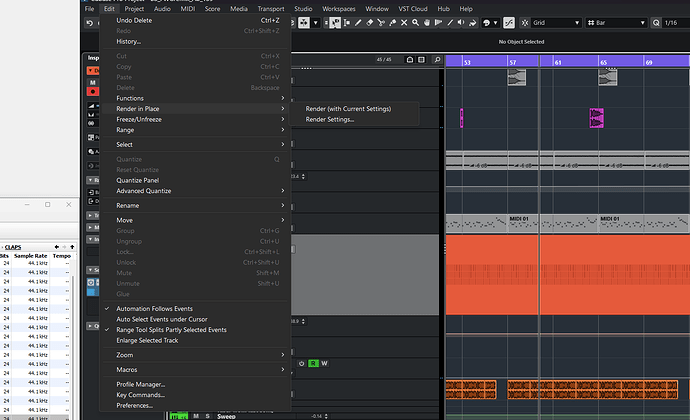690x420 pixels.
Task: Toggle Auto Select Events under Cursor
Action: [x=163, y=319]
